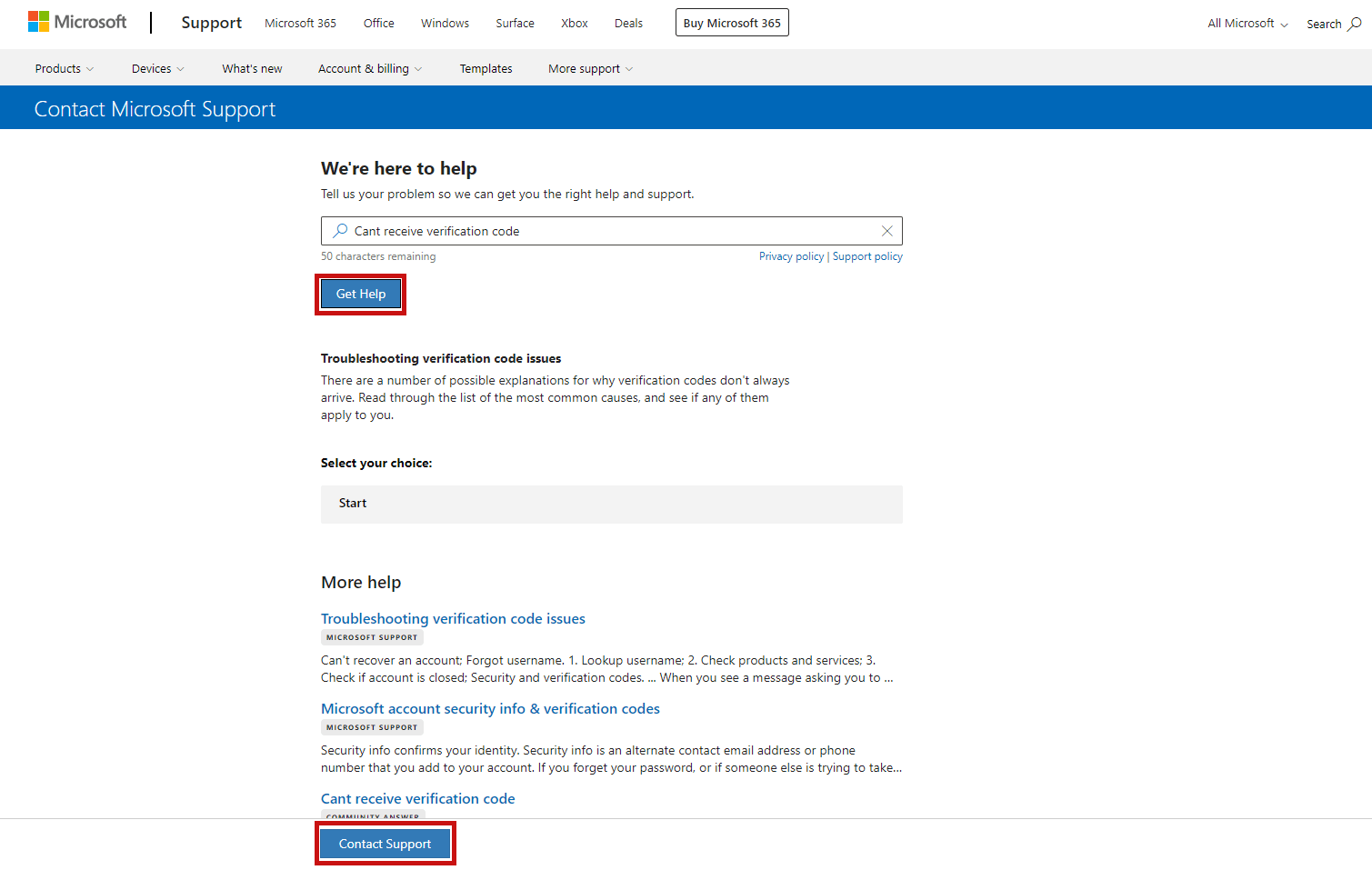Click the Get Help button

tap(361, 294)
